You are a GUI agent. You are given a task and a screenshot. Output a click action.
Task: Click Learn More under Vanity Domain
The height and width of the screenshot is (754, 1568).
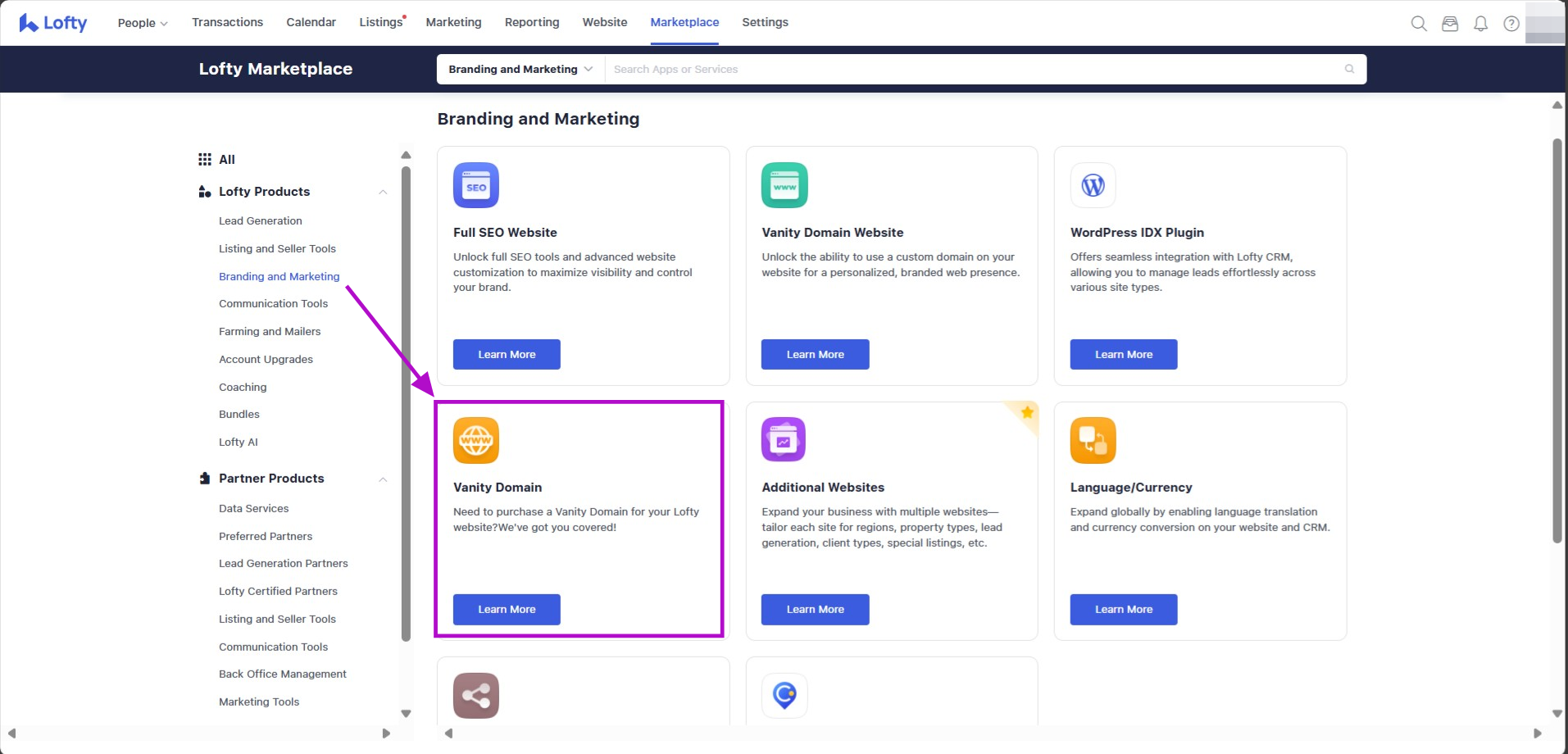coord(507,610)
